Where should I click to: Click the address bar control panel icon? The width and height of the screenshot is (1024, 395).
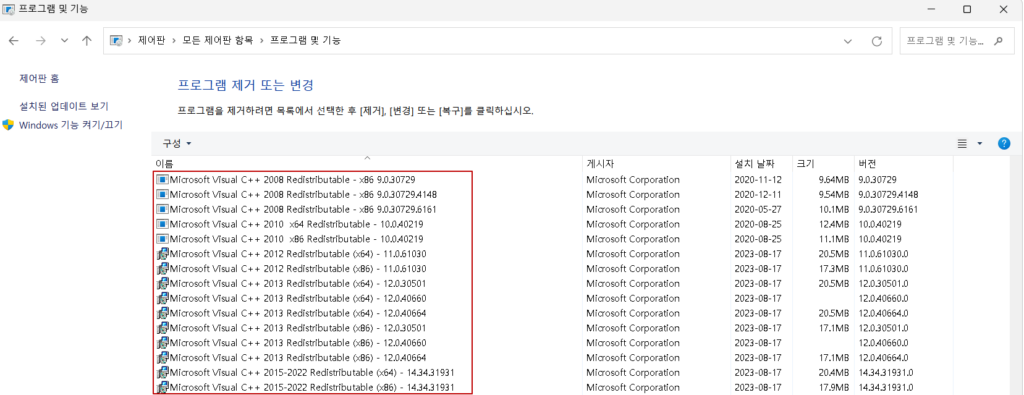(116, 40)
